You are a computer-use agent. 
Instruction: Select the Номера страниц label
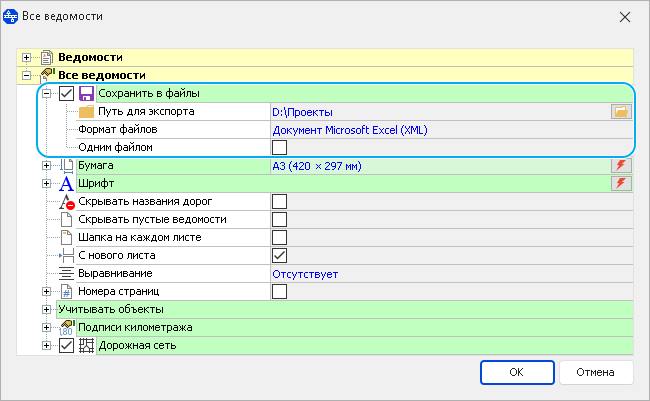pyautogui.click(x=119, y=292)
